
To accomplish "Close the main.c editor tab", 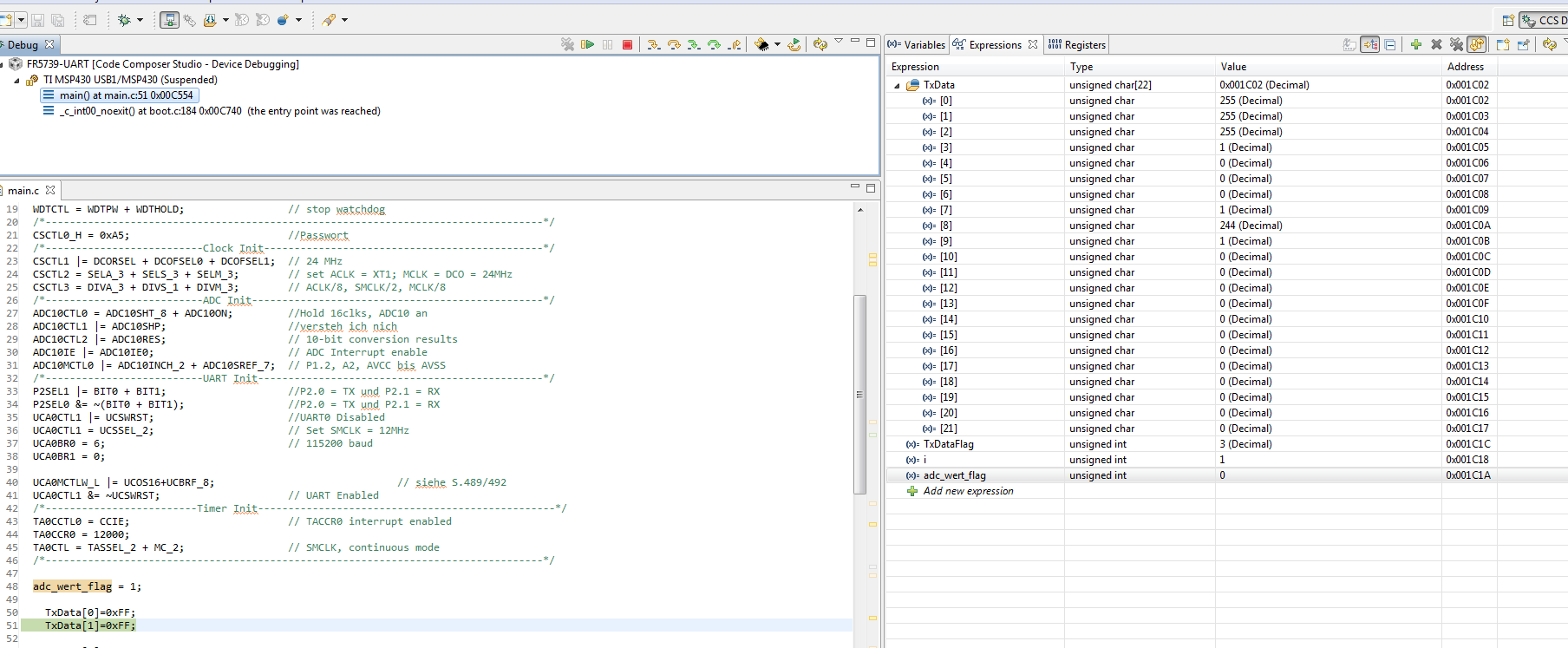I will tap(50, 190).
